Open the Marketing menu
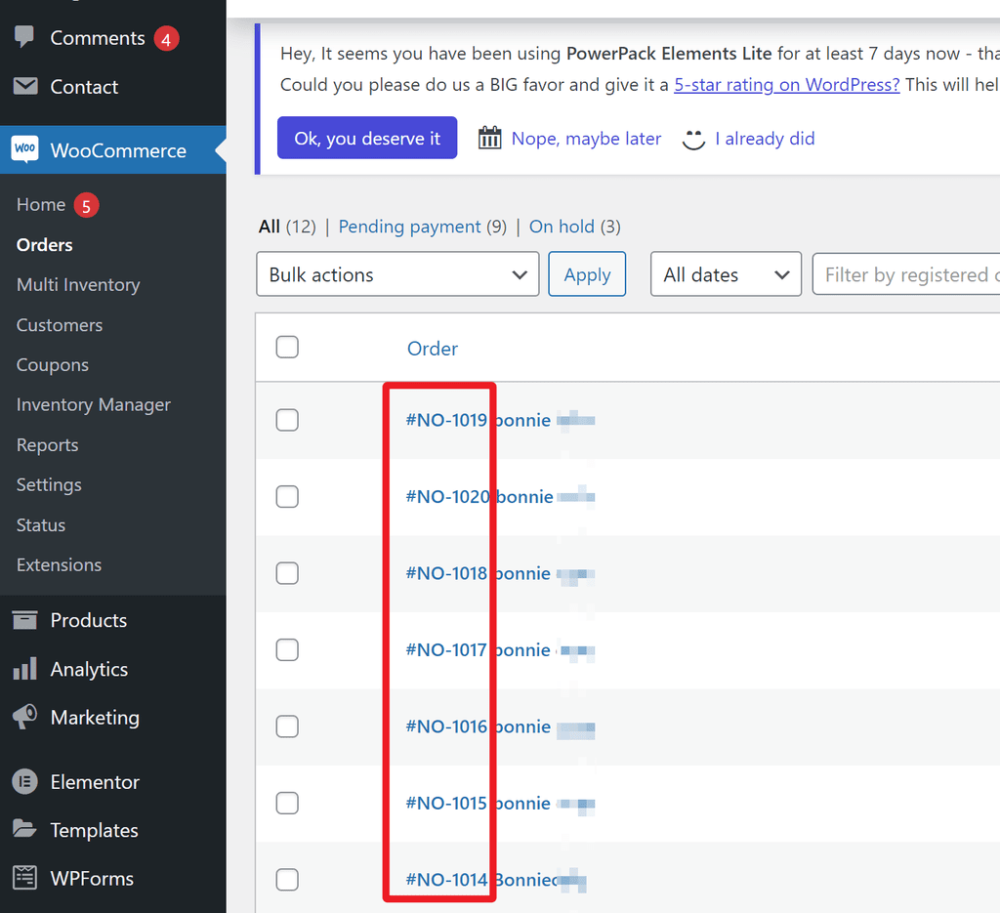 pos(95,718)
